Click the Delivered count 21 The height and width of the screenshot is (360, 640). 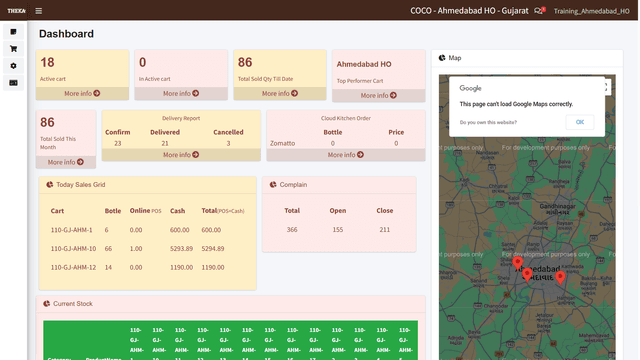click(x=165, y=143)
